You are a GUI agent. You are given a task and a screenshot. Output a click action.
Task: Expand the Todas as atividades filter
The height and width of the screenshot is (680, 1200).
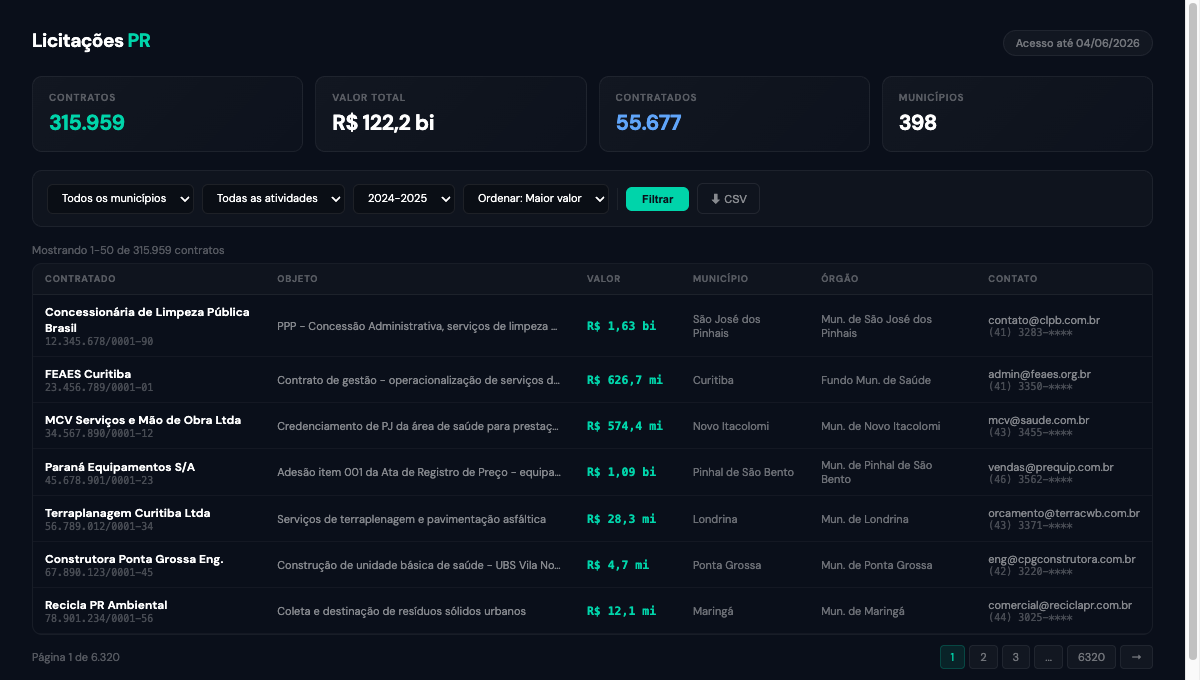click(273, 199)
